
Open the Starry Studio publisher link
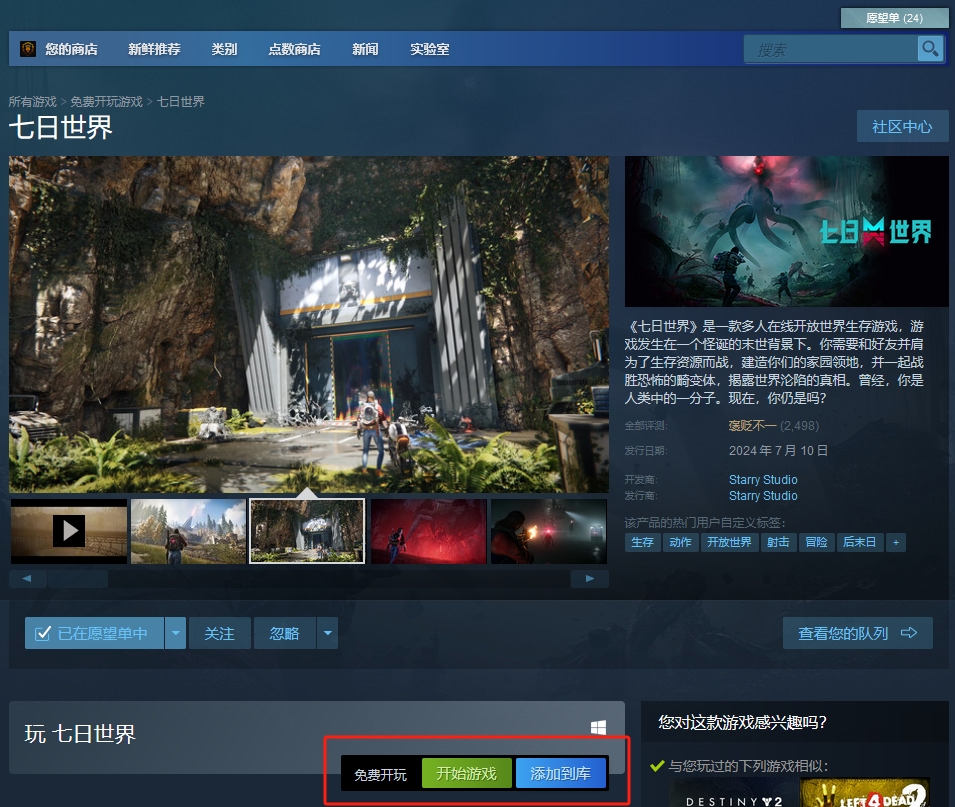coord(763,496)
